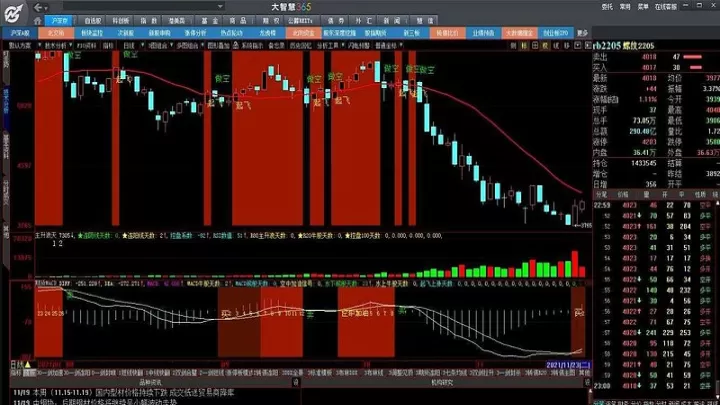The image size is (720, 405).
Task: Click the rb2205 螺纹2205 title
Action: (x=624, y=45)
